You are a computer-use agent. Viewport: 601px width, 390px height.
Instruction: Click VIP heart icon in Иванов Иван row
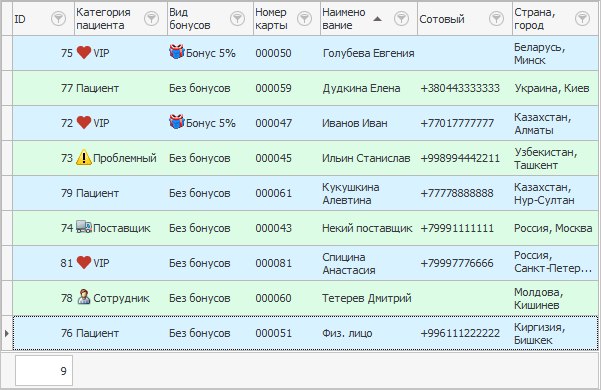[x=84, y=123]
